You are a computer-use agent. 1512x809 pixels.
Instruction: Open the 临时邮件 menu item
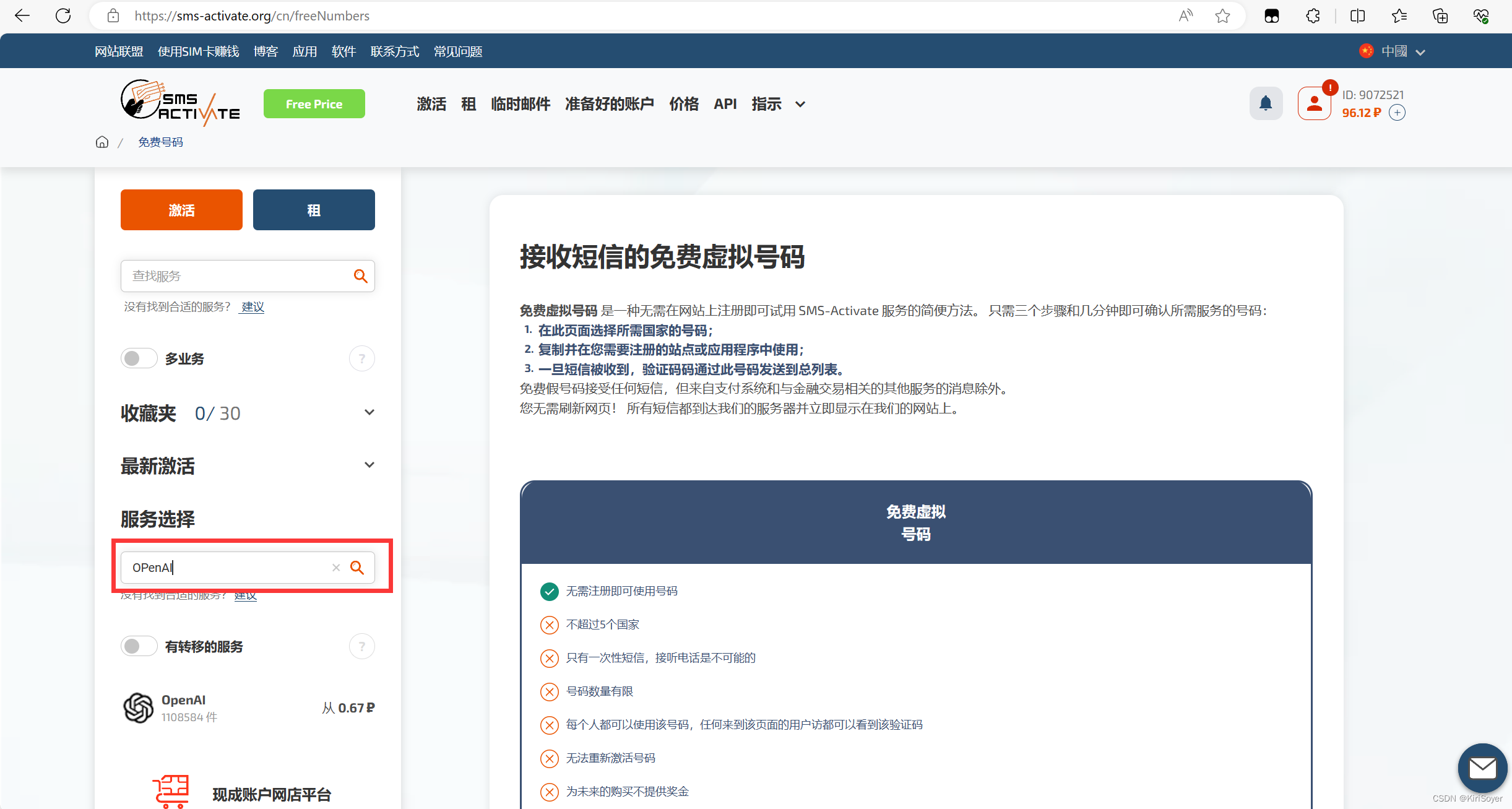click(x=521, y=104)
